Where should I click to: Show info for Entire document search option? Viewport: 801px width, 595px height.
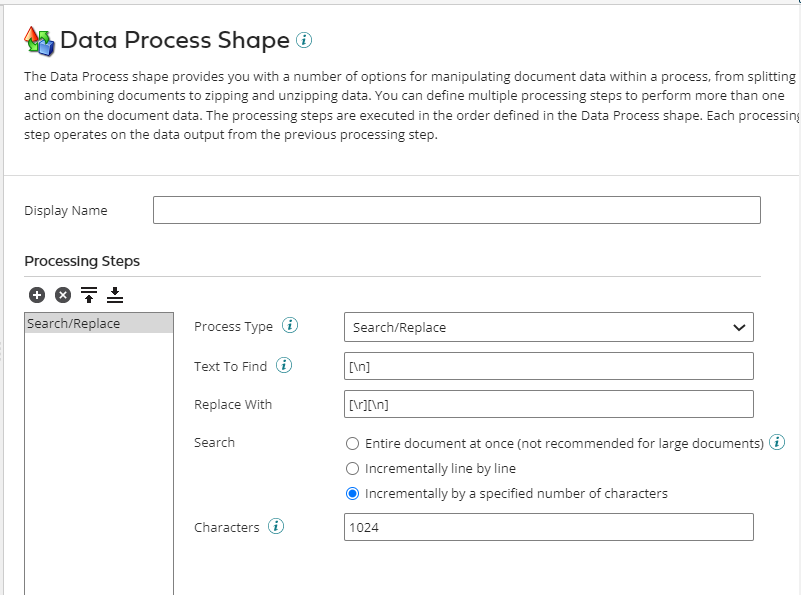777,442
